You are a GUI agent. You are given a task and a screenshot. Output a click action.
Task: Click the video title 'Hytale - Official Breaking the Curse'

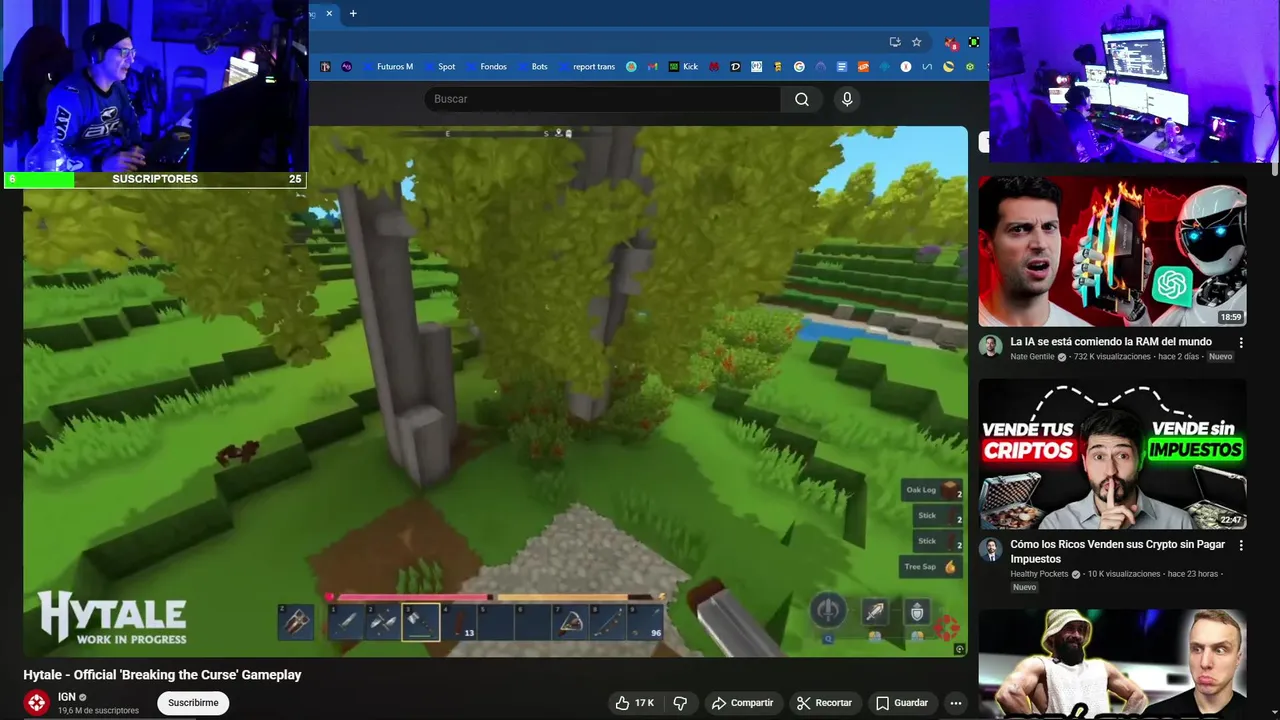[x=162, y=675]
